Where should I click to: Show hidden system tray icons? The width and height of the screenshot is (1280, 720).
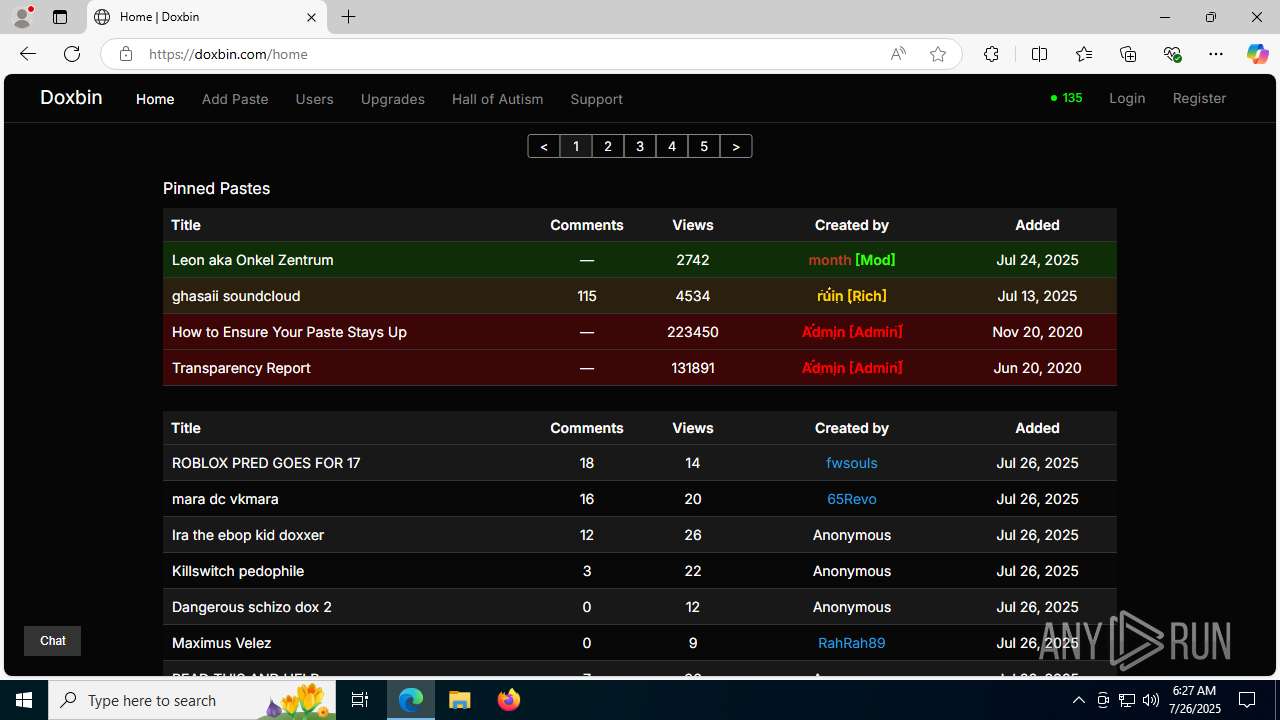1078,700
